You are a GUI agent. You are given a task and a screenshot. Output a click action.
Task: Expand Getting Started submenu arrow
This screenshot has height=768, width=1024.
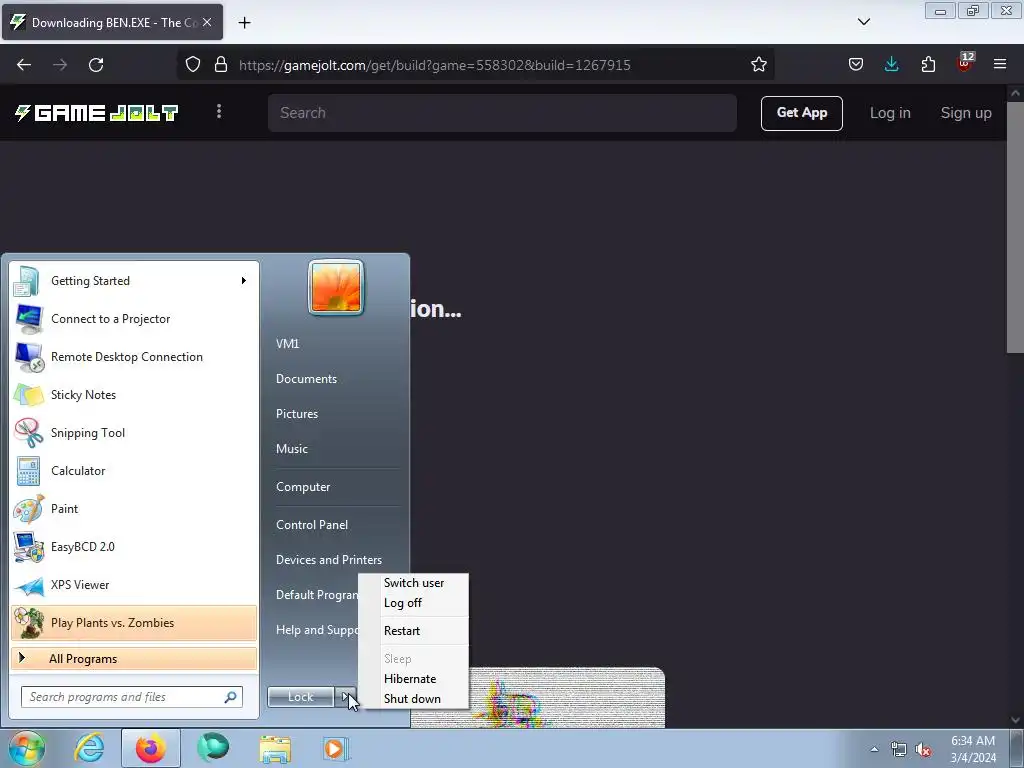click(x=244, y=281)
